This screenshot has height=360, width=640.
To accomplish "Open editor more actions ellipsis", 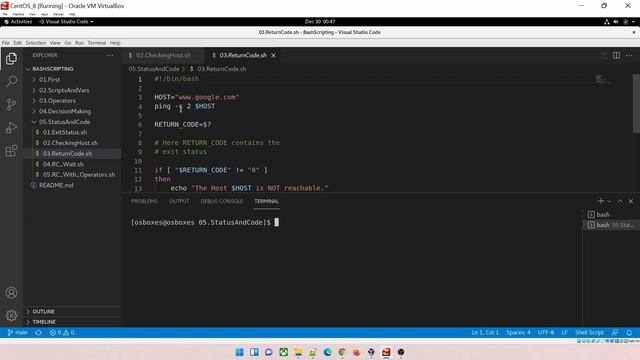I will coord(629,55).
